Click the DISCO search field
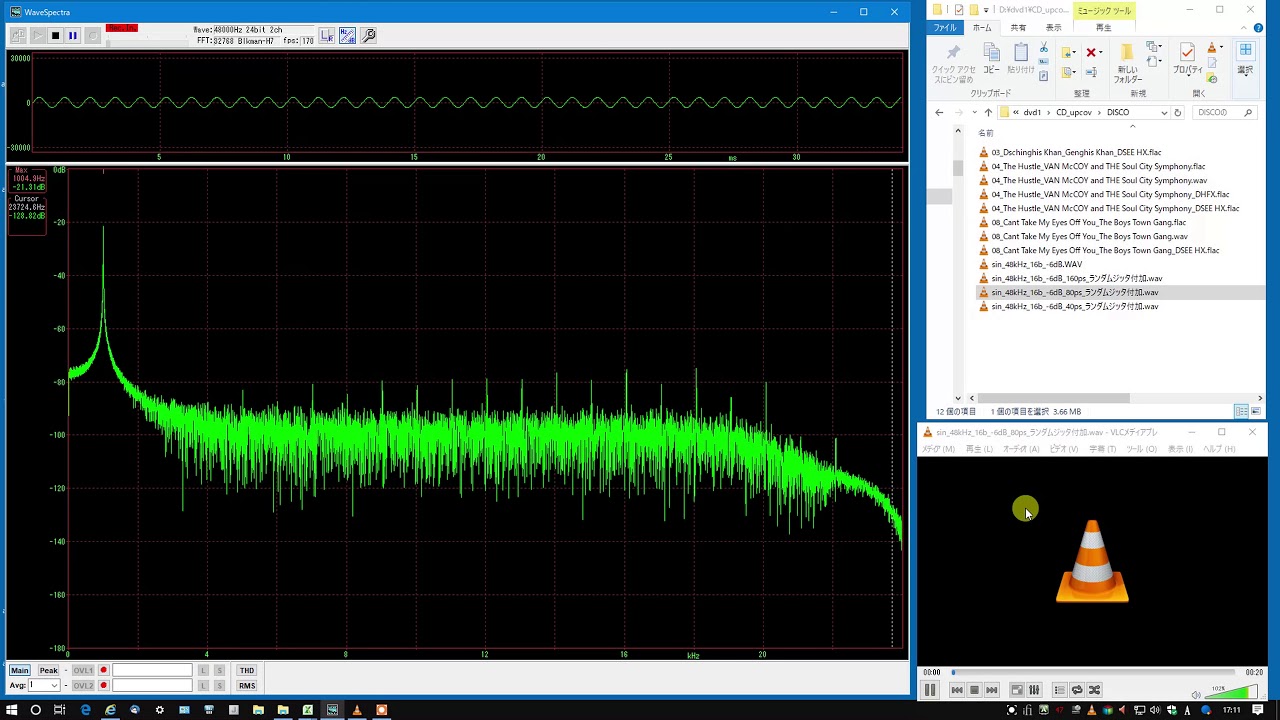 (x=1224, y=112)
